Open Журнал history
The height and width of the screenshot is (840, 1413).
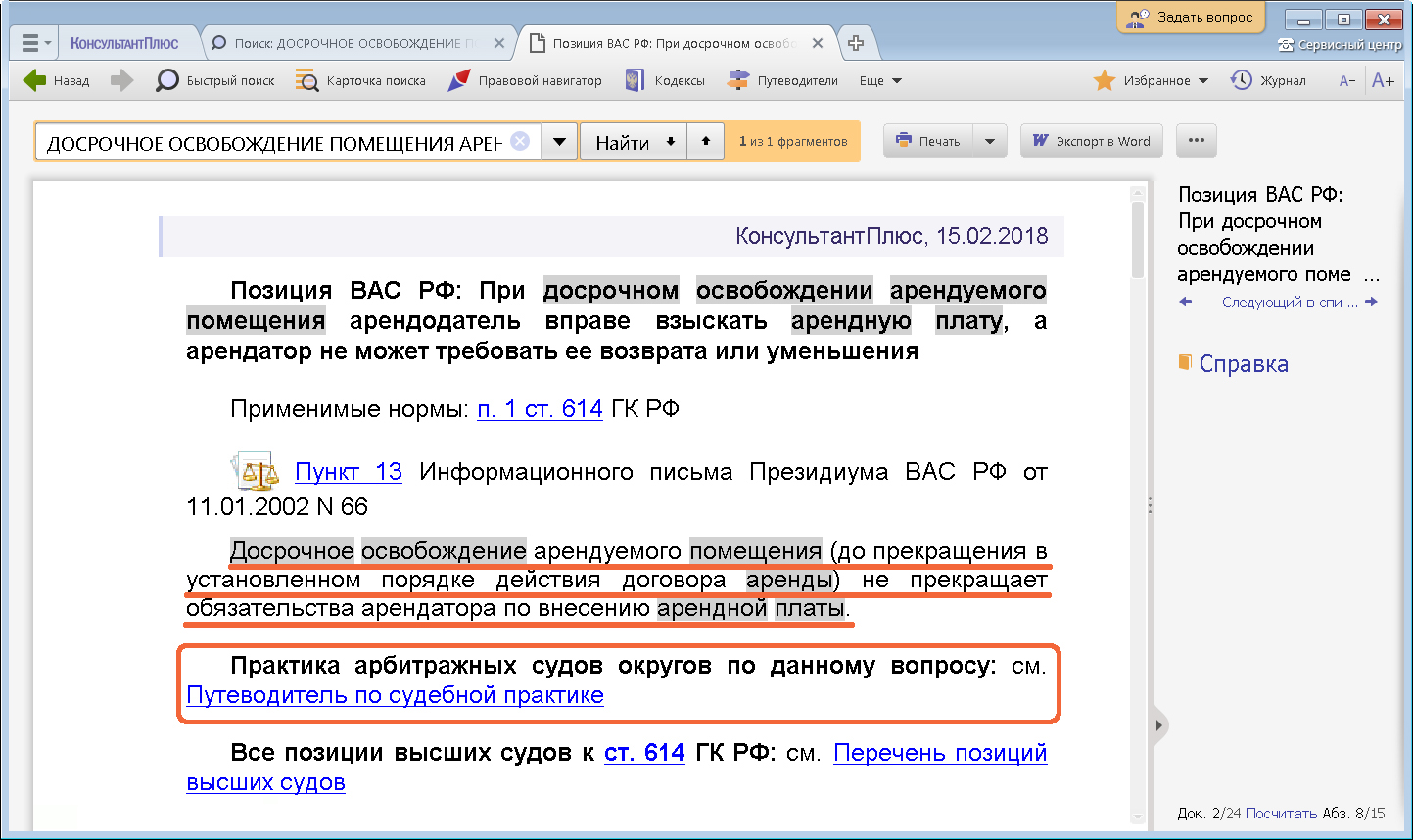click(x=1268, y=81)
